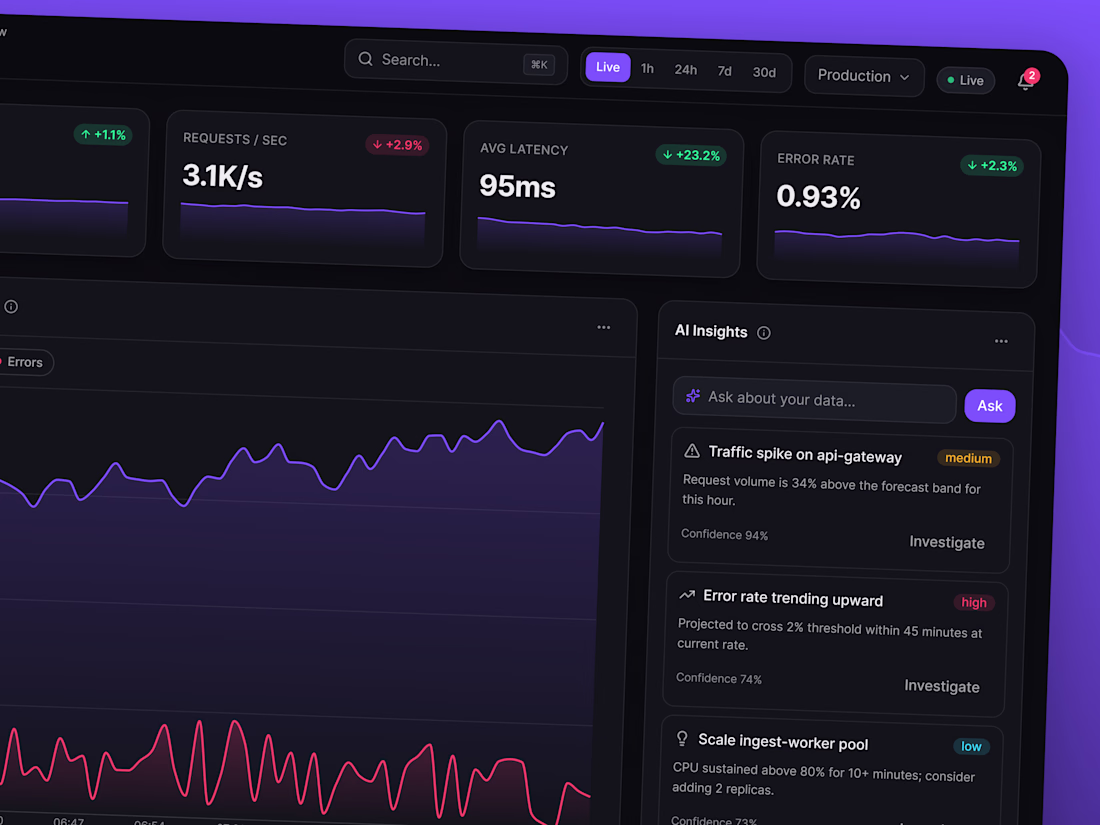Click the 0.93% error rate value
Image resolution: width=1100 pixels, height=825 pixels.
tap(818, 196)
